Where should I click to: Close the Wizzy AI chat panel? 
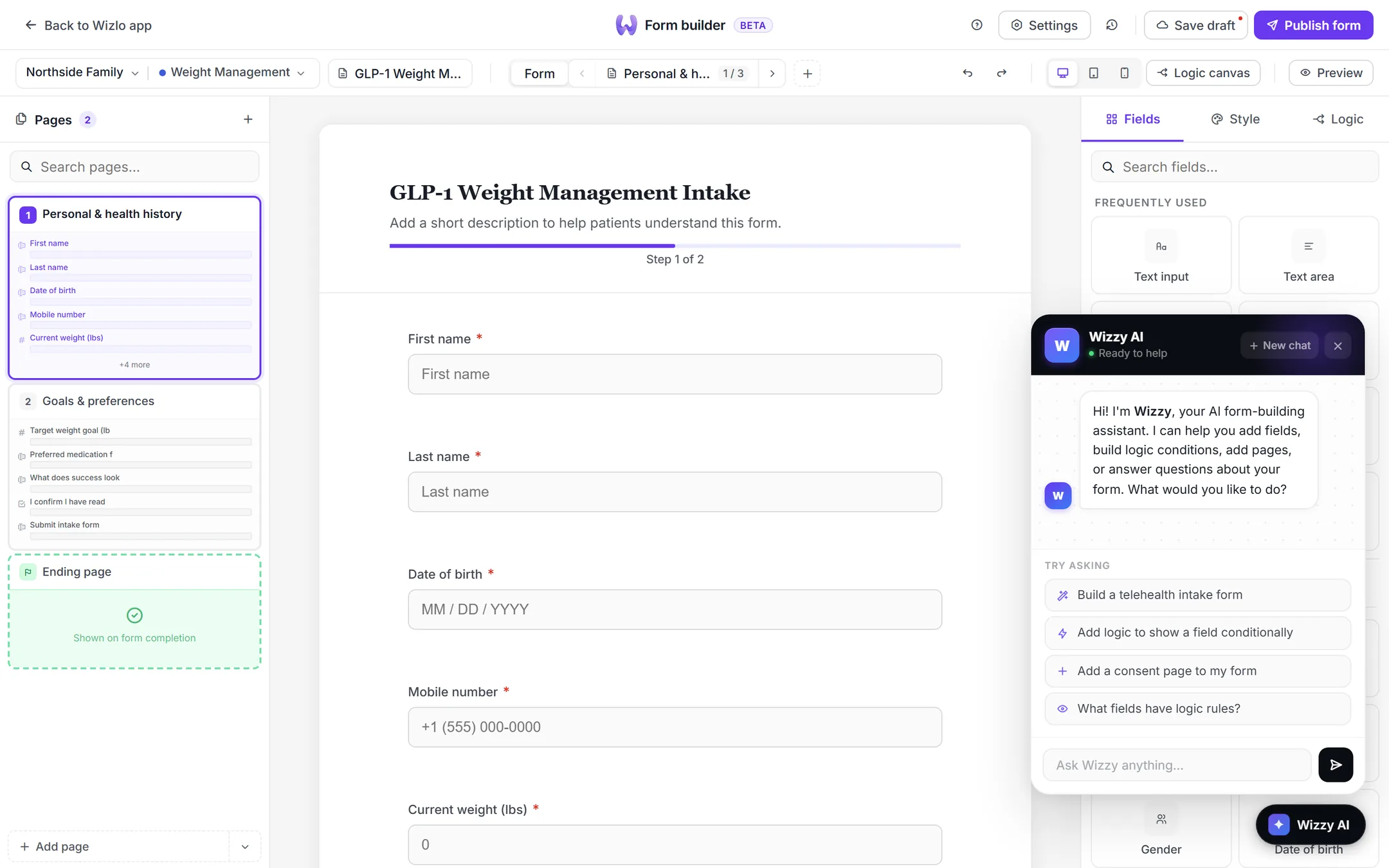(x=1338, y=346)
